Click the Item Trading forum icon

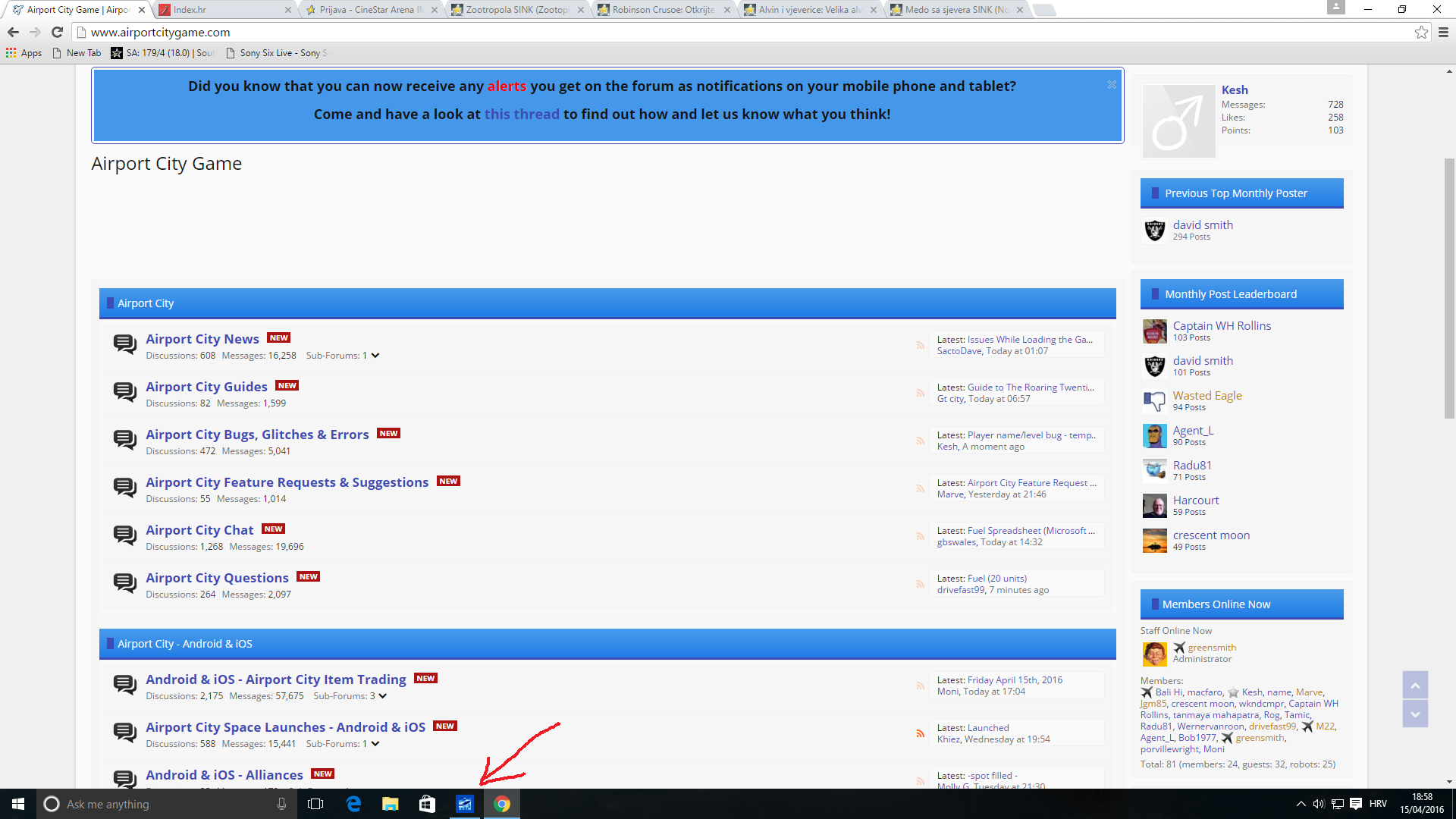[x=124, y=685]
